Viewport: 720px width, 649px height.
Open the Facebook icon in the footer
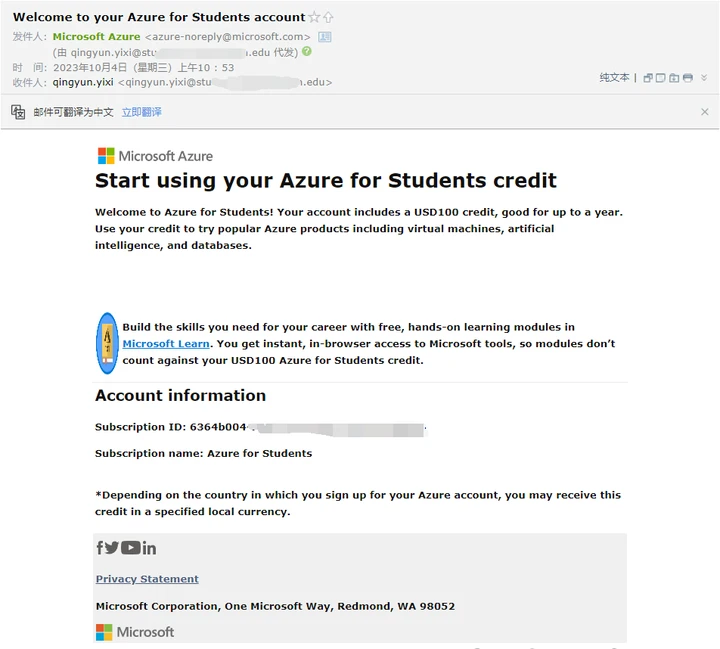[100, 547]
